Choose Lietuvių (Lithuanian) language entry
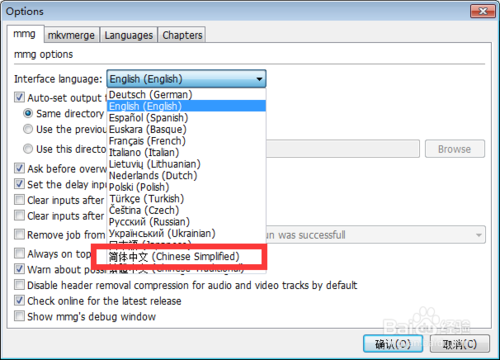The image size is (500, 360). (186, 164)
